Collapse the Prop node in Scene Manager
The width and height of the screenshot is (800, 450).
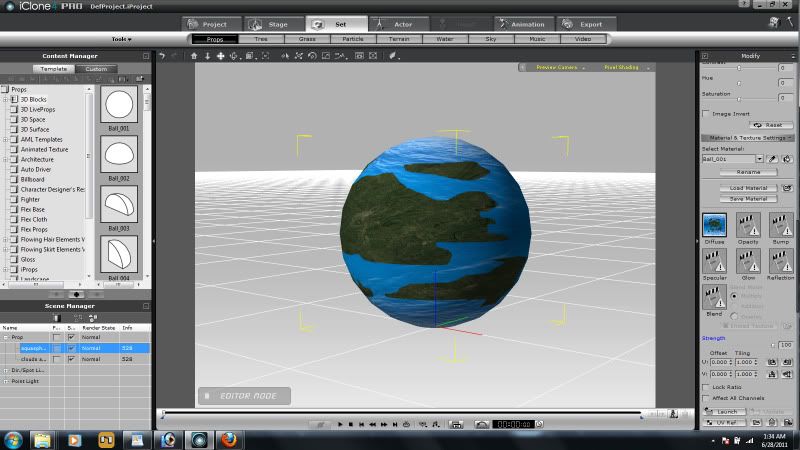(x=4, y=337)
